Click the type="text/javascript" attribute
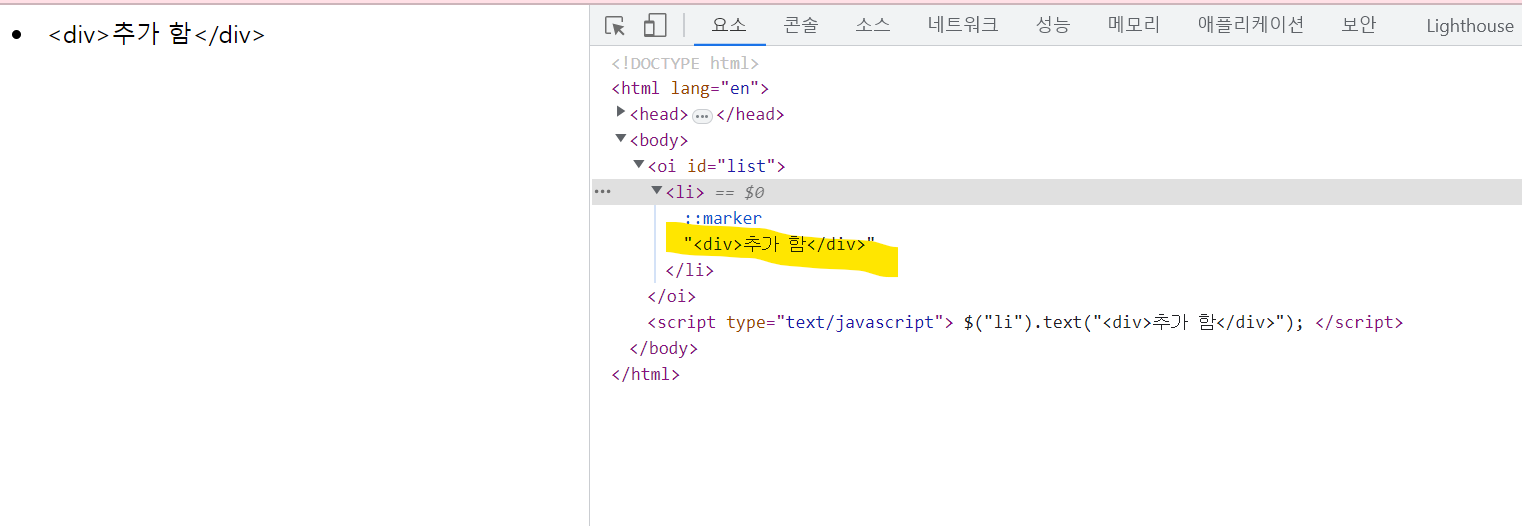The height and width of the screenshot is (526, 1522). click(x=835, y=322)
